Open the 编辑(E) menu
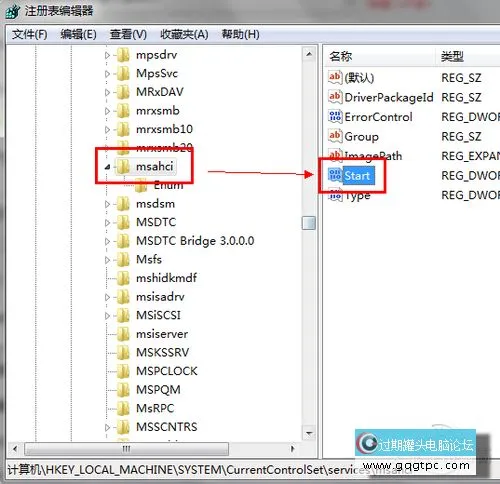 click(79, 34)
